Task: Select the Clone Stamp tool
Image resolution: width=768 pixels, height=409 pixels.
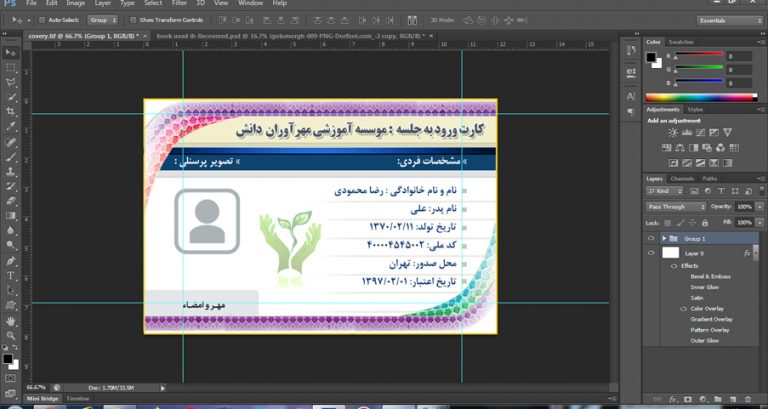Action: point(10,172)
